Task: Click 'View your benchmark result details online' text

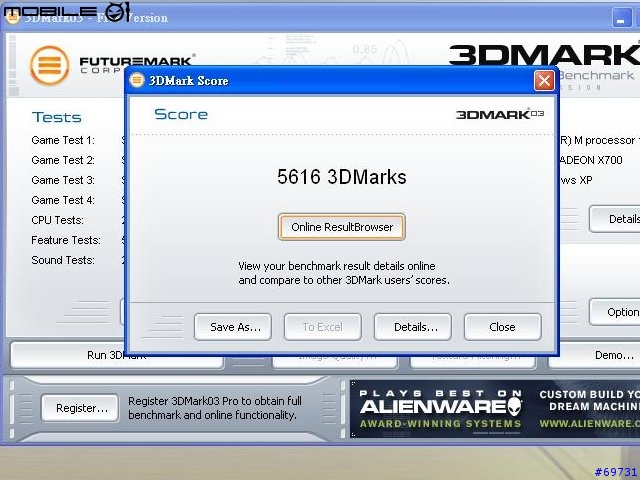Action: [337, 266]
